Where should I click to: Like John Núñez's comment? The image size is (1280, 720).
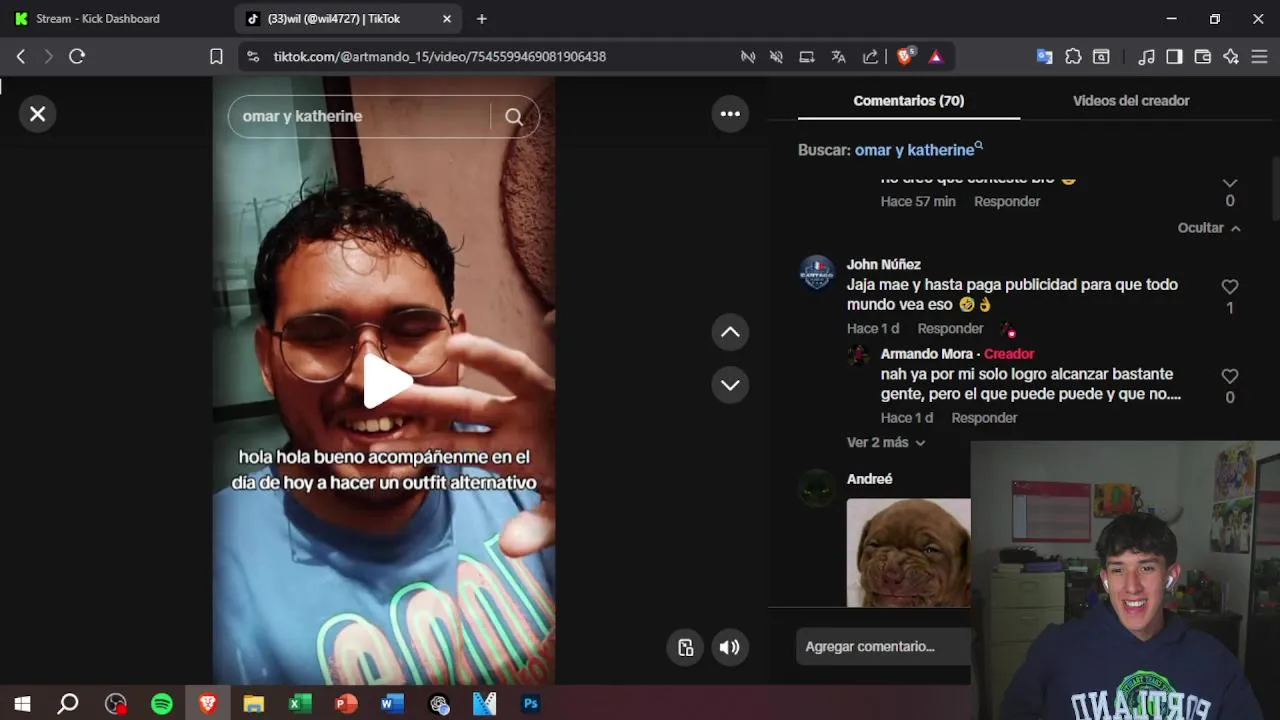coord(1230,287)
